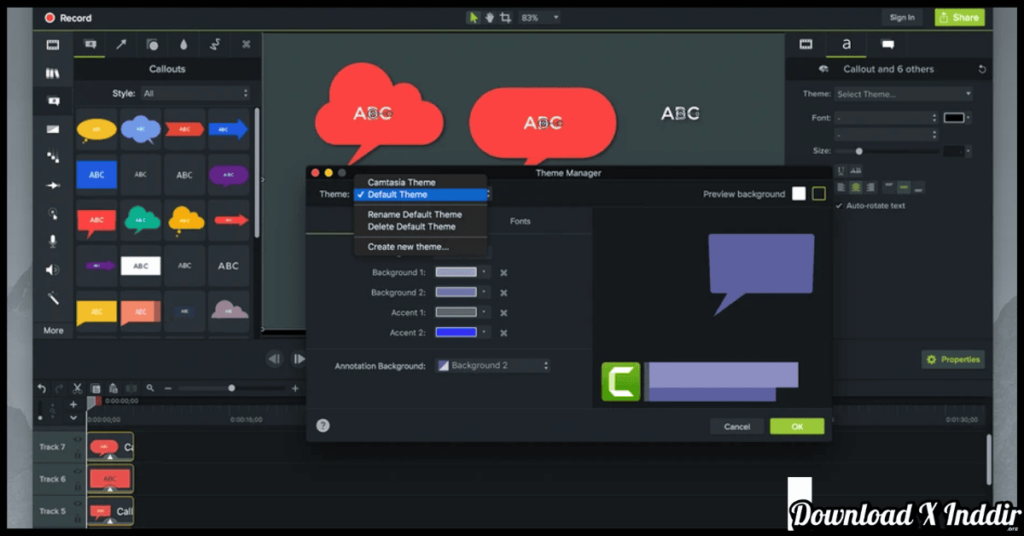Open the Behaviors sidebar icon

[53, 157]
